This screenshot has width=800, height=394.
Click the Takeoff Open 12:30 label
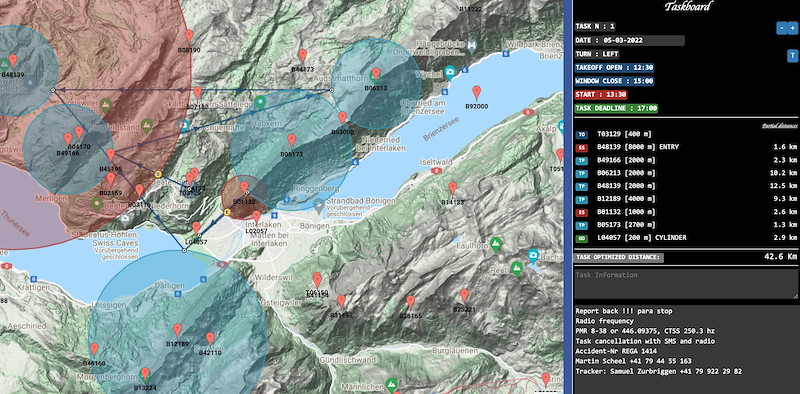[x=615, y=67]
